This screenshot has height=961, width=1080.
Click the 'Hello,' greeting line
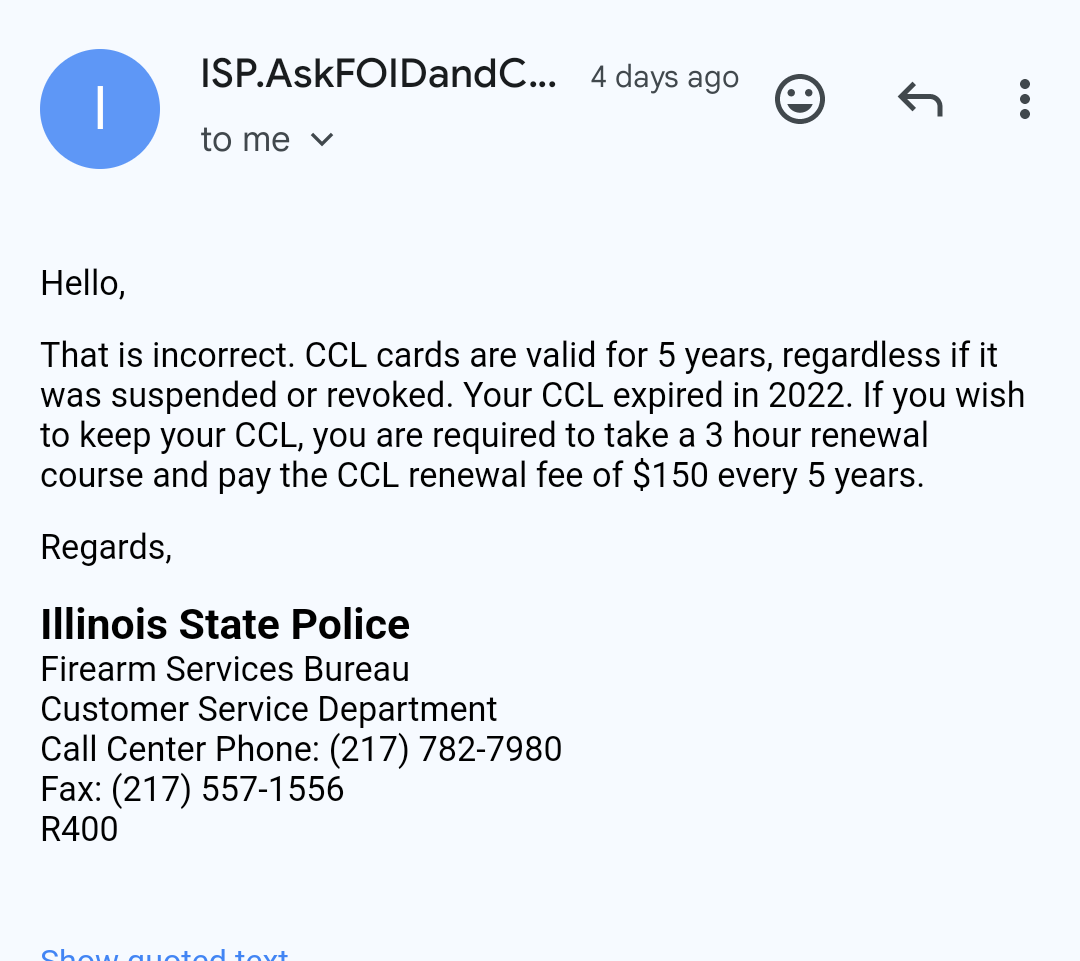83,284
